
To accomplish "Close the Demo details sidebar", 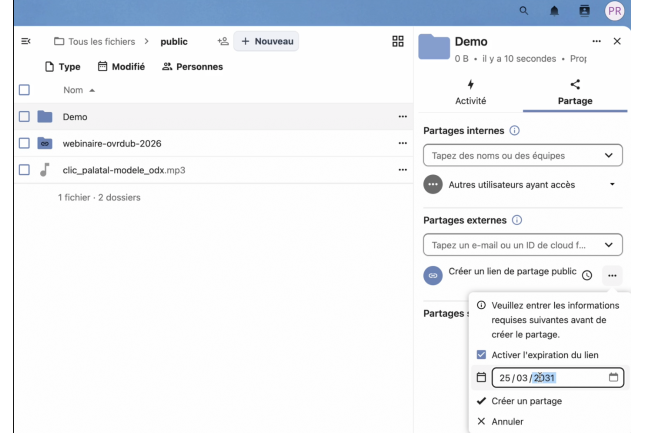I will tap(617, 41).
